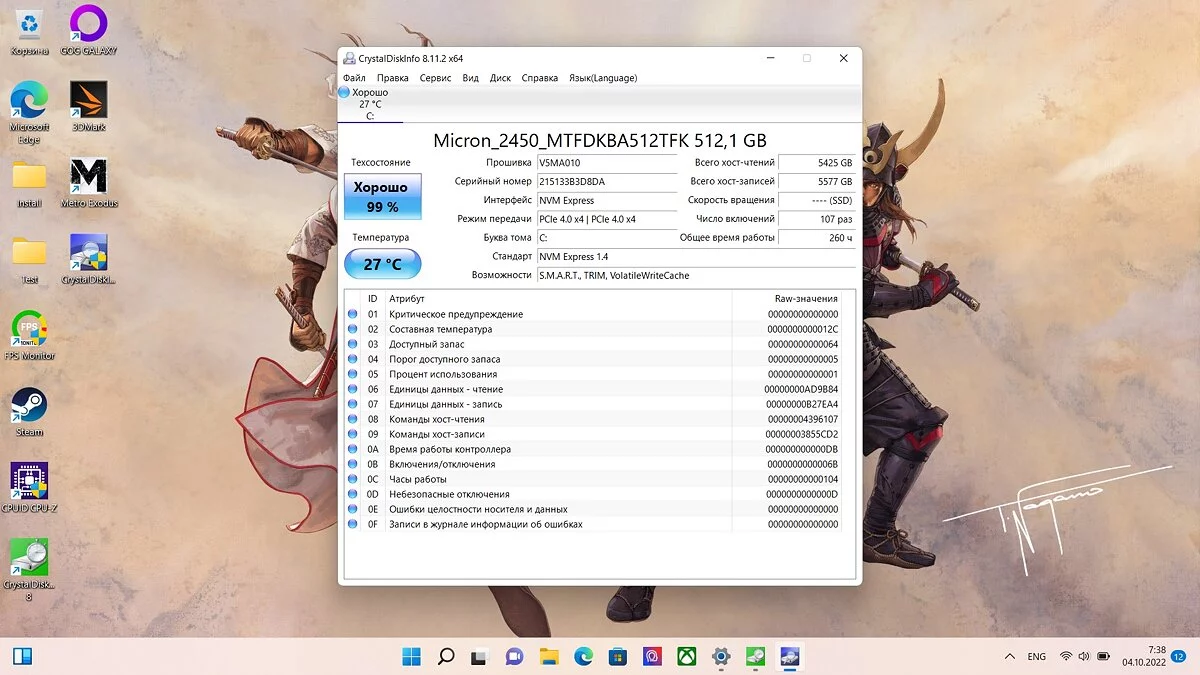
Task: Open the Файл menu
Action: point(354,78)
